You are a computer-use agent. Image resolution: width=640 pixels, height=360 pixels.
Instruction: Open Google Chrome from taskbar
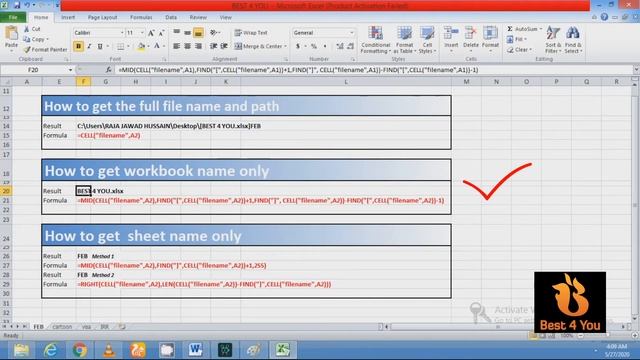point(80,350)
